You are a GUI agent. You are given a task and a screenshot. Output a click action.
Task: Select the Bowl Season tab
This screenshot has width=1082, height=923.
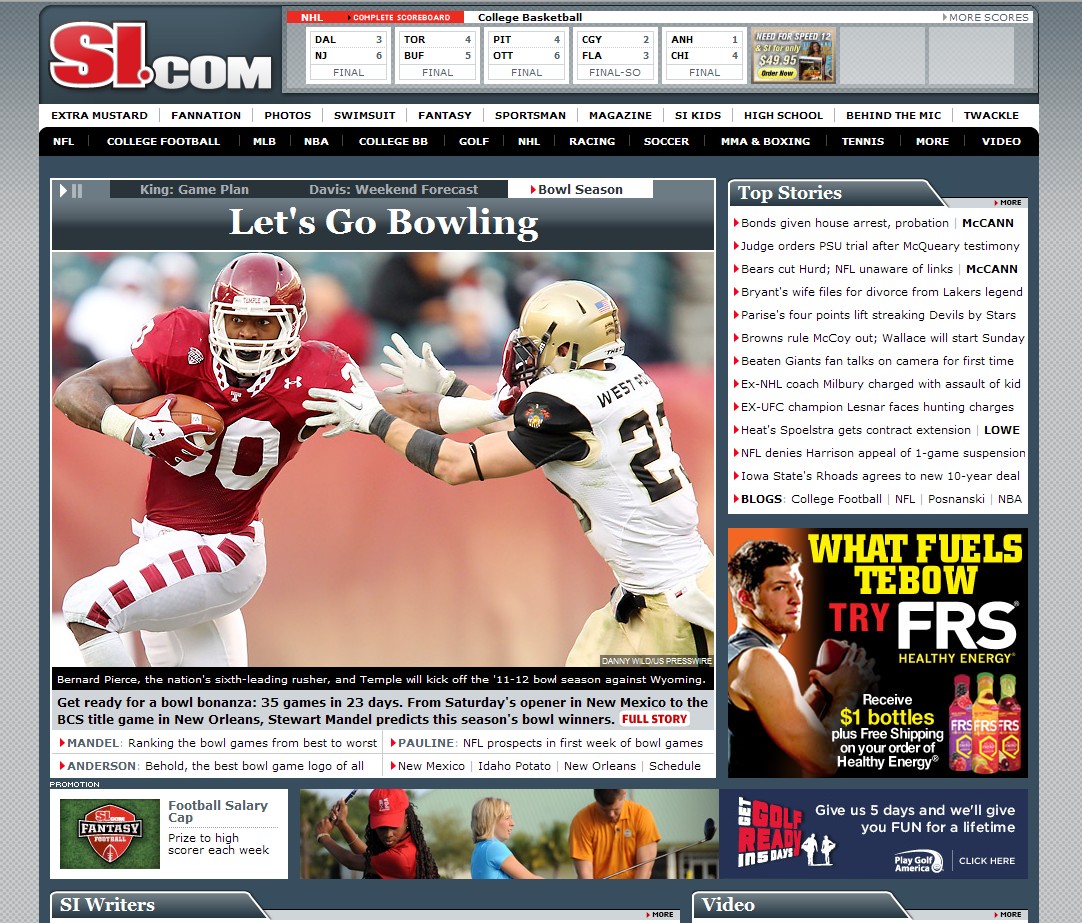(580, 190)
